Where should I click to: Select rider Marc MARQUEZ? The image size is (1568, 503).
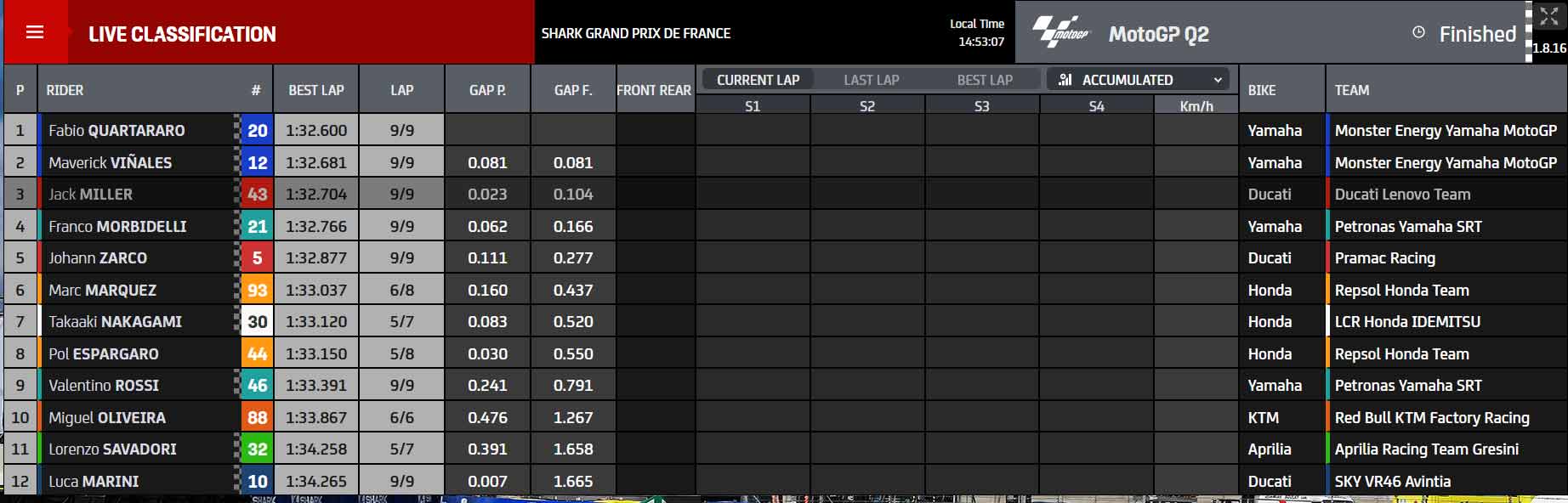102,290
